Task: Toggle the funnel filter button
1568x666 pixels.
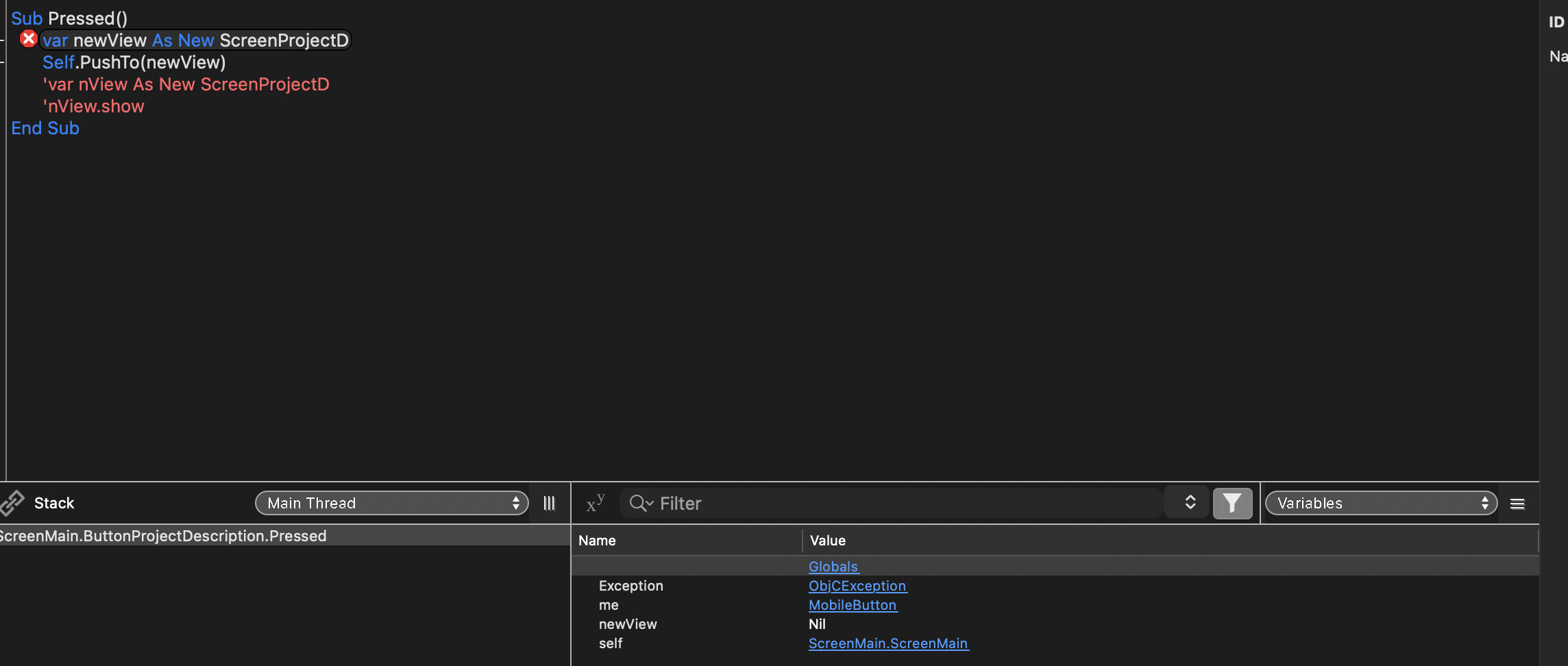Action: (1232, 504)
